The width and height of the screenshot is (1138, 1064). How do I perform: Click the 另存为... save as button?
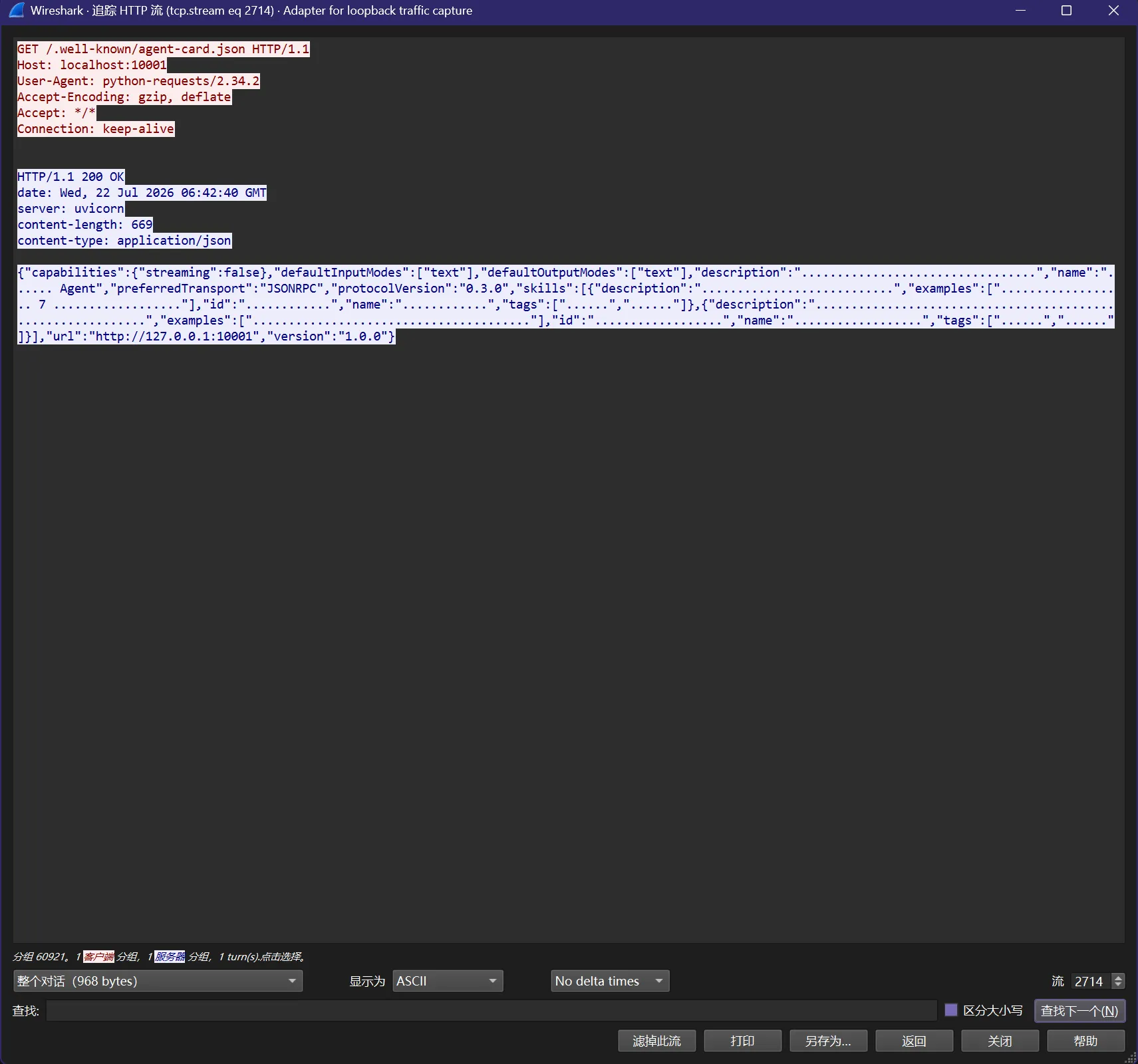pos(828,1041)
